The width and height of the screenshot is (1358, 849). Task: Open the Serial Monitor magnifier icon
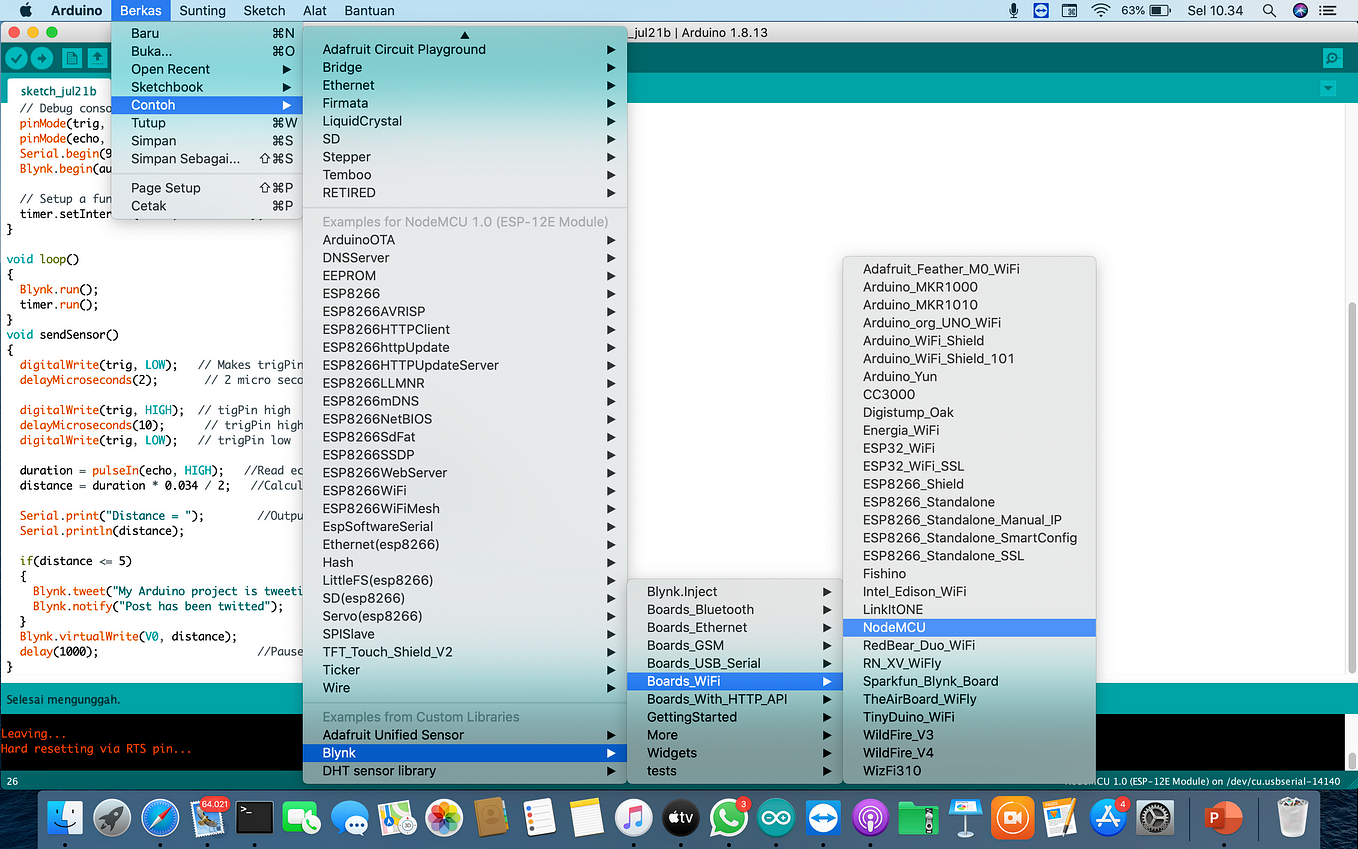1332,58
